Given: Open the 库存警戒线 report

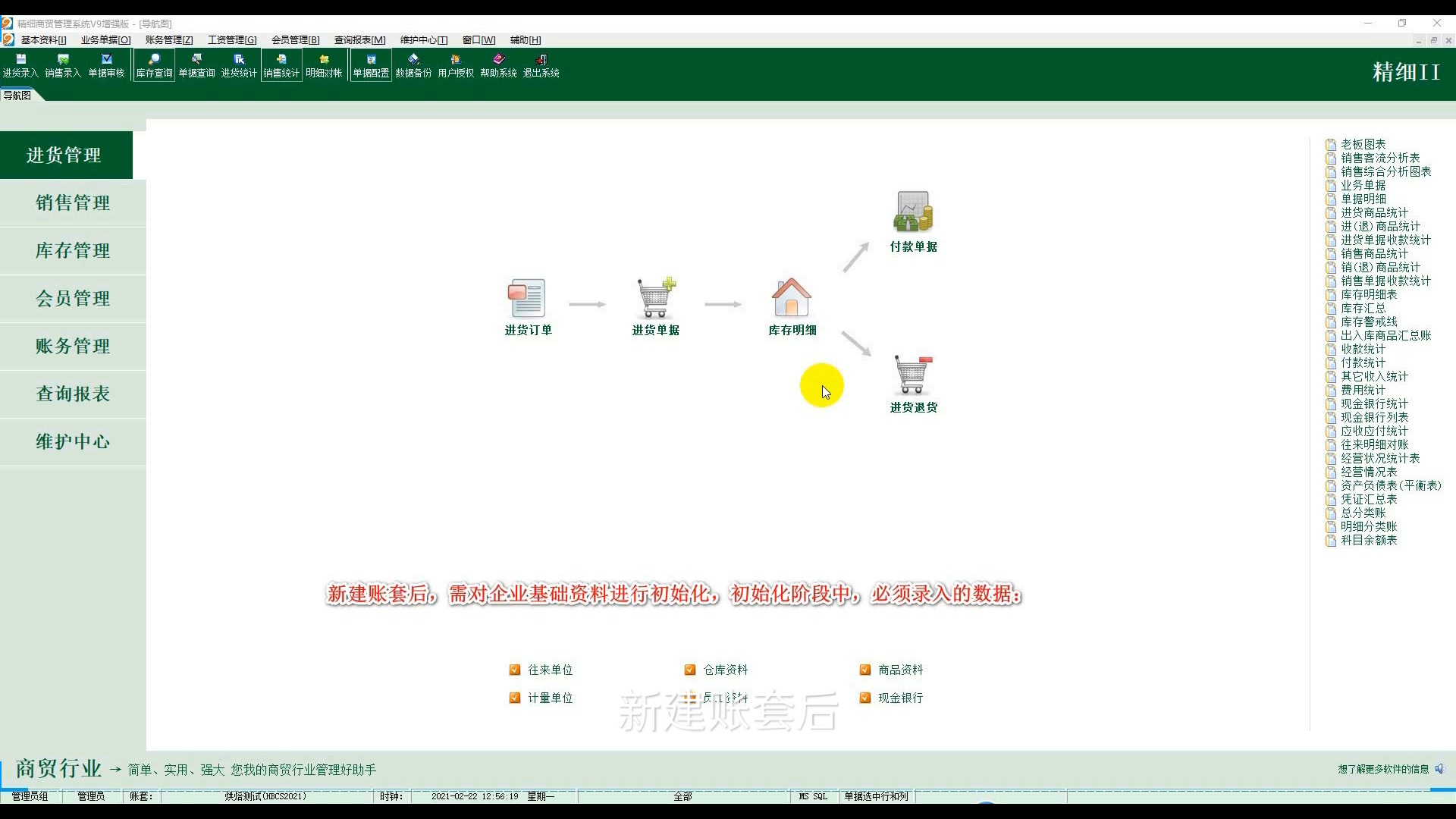Looking at the screenshot, I should click(x=1361, y=322).
